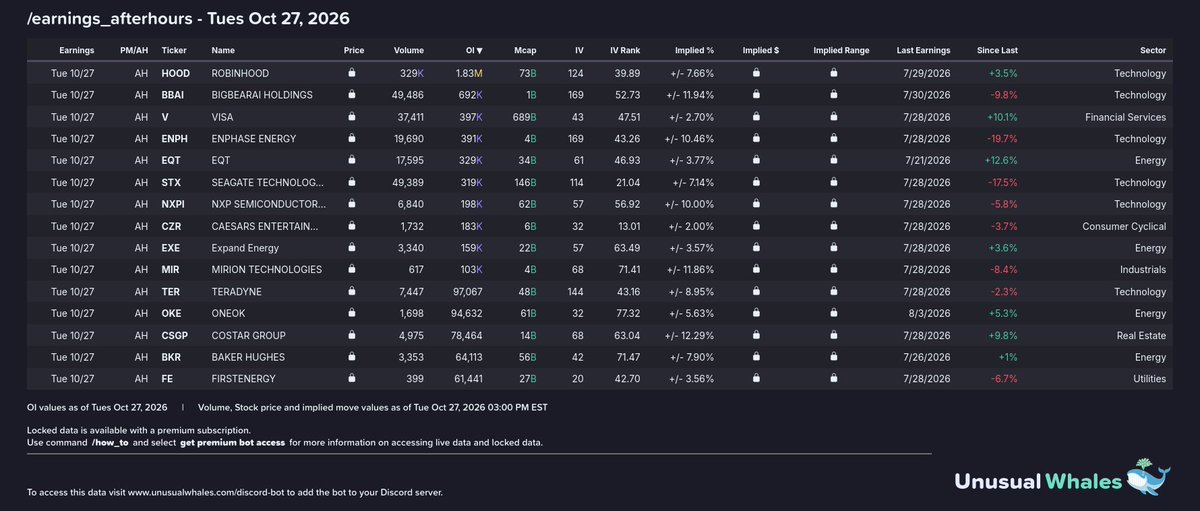Select the BBAI ticker

[x=174, y=95]
